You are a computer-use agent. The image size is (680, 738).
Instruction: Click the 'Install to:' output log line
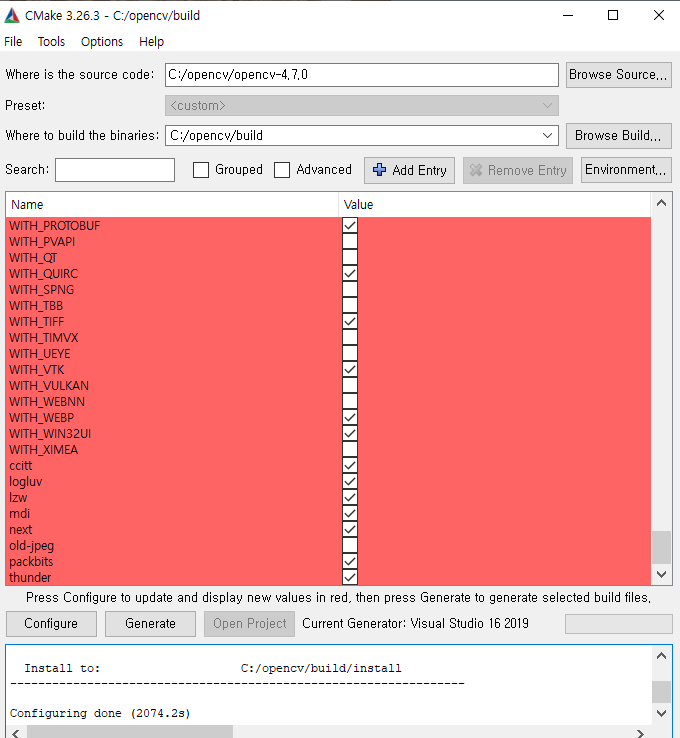tap(213, 668)
